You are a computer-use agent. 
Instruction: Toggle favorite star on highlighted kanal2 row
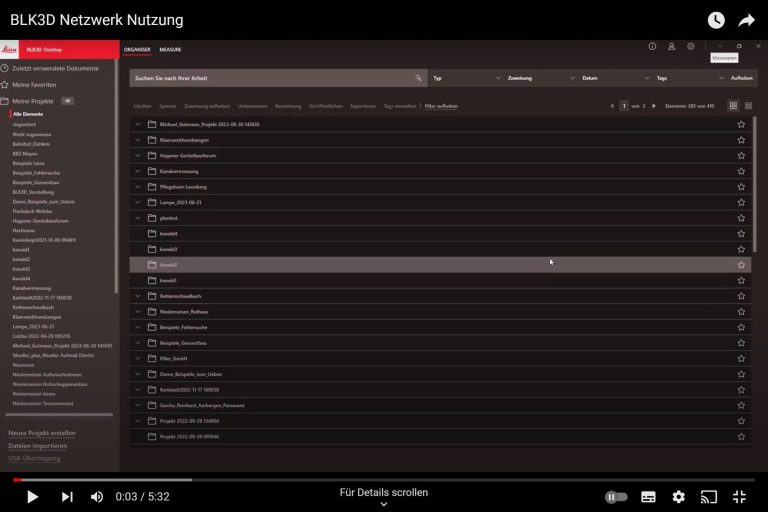[741, 265]
